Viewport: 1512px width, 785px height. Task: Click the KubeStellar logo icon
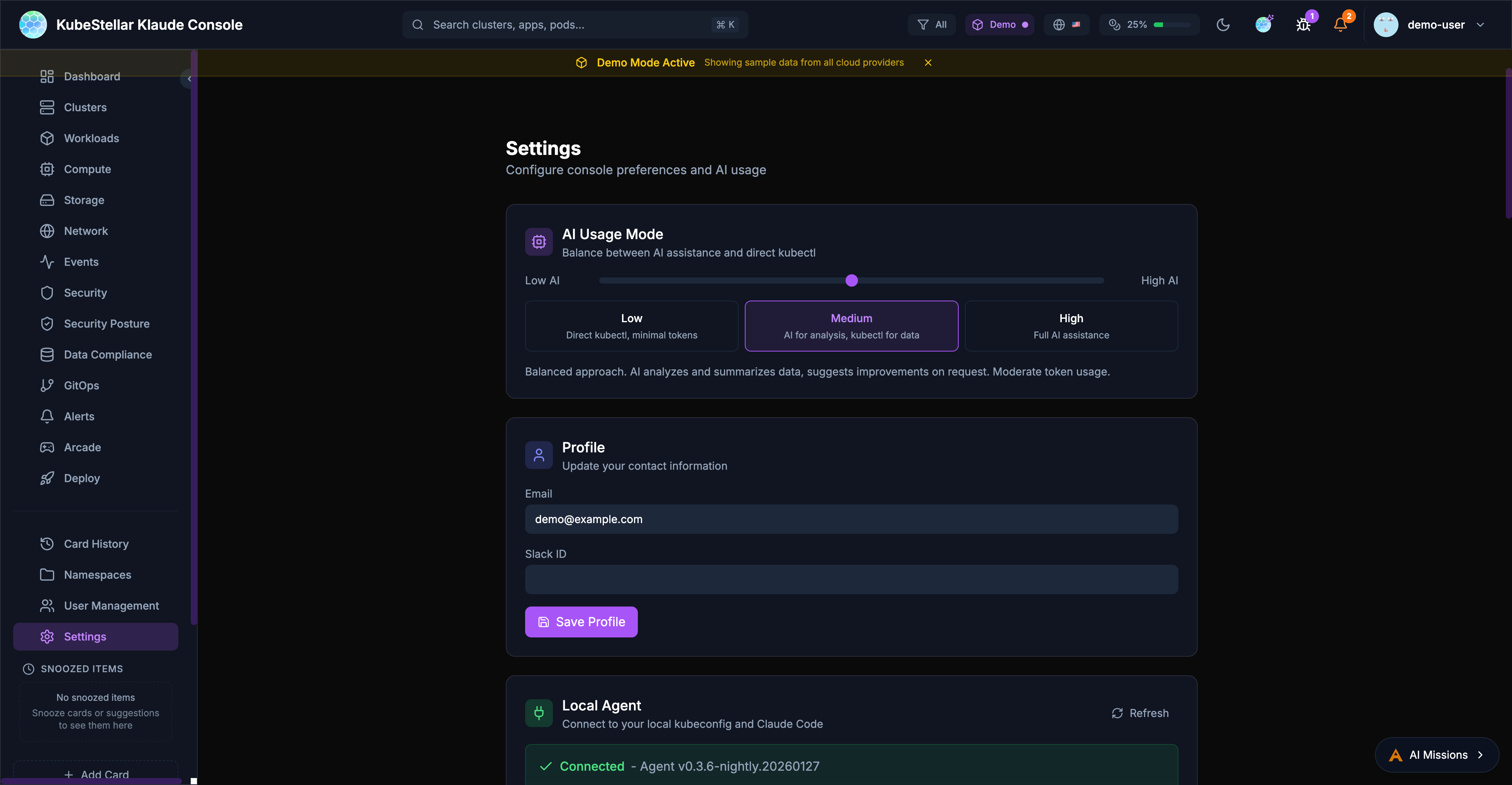point(33,25)
